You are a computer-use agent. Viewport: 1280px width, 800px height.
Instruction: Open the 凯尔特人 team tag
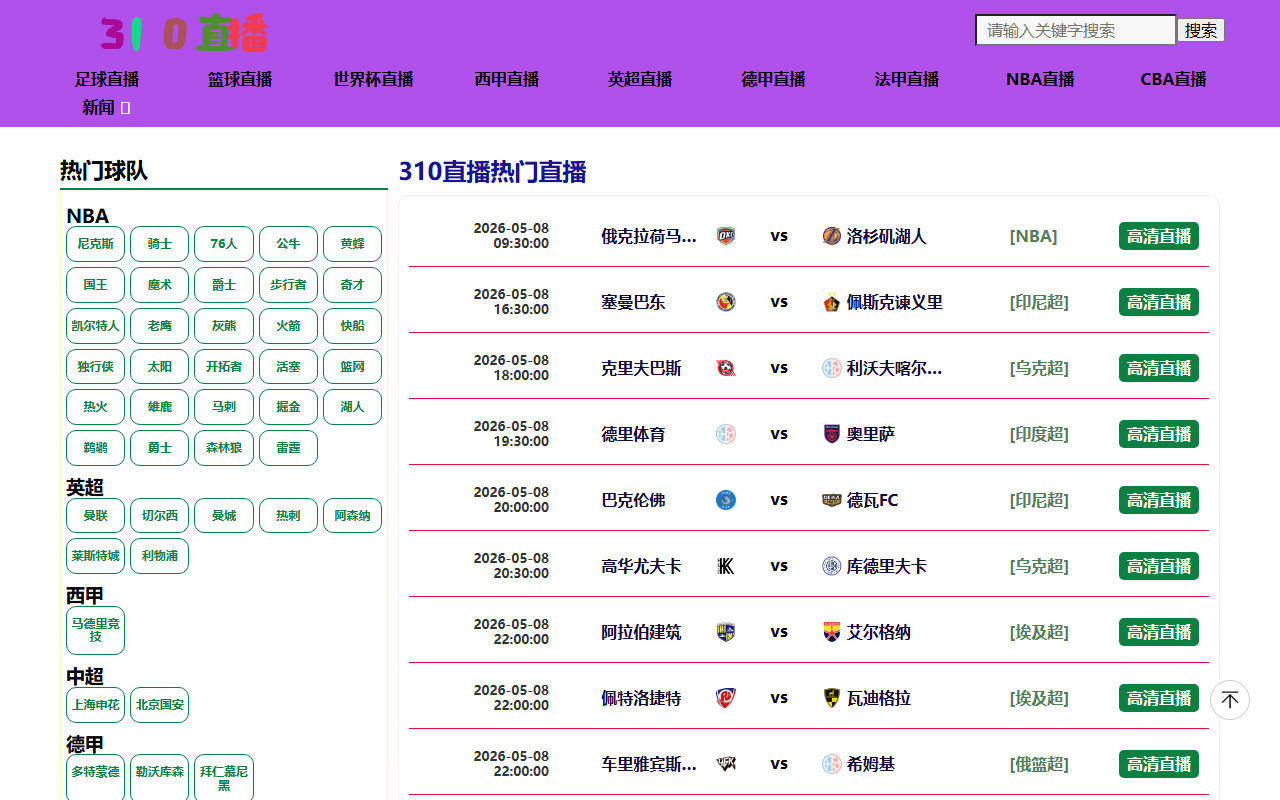coord(95,326)
